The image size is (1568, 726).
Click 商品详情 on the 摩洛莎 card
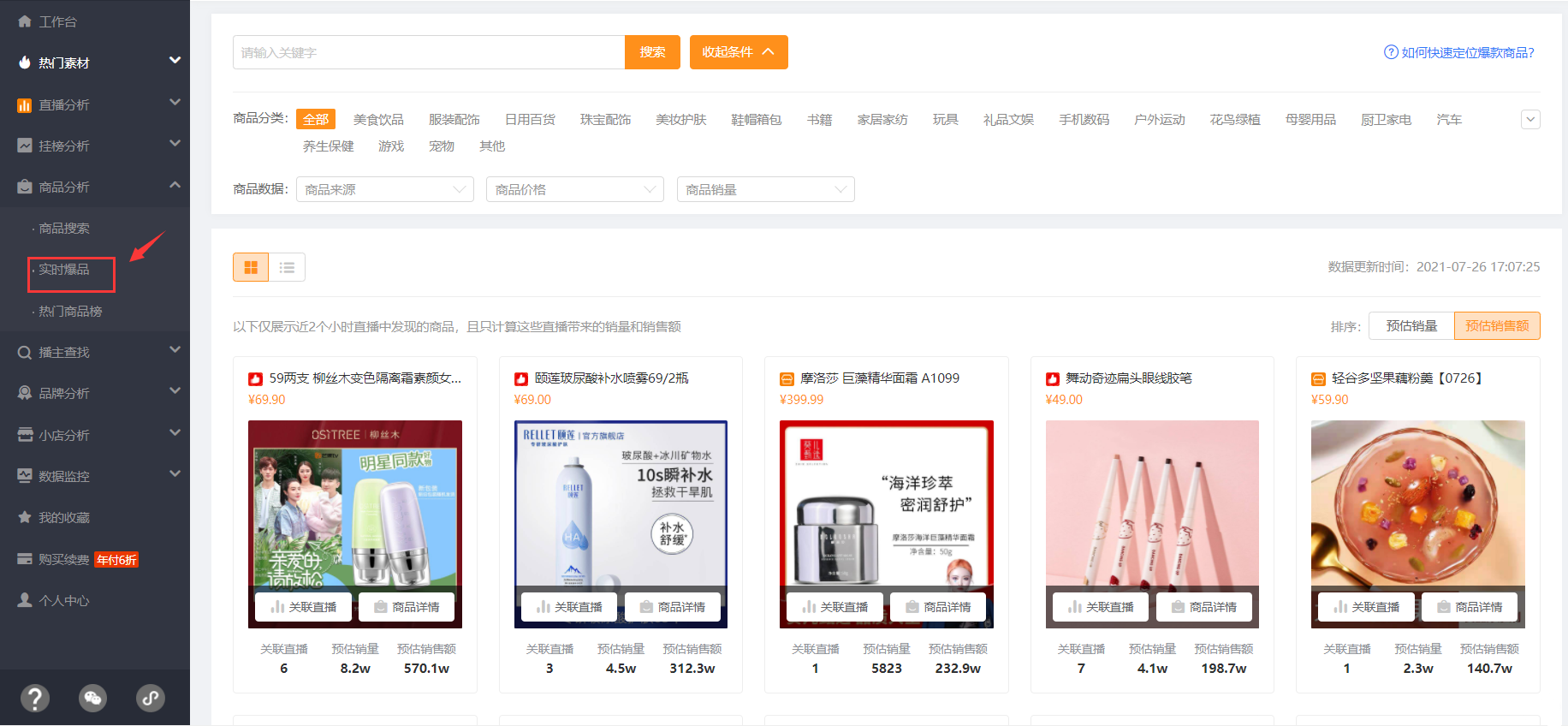pyautogui.click(x=938, y=607)
